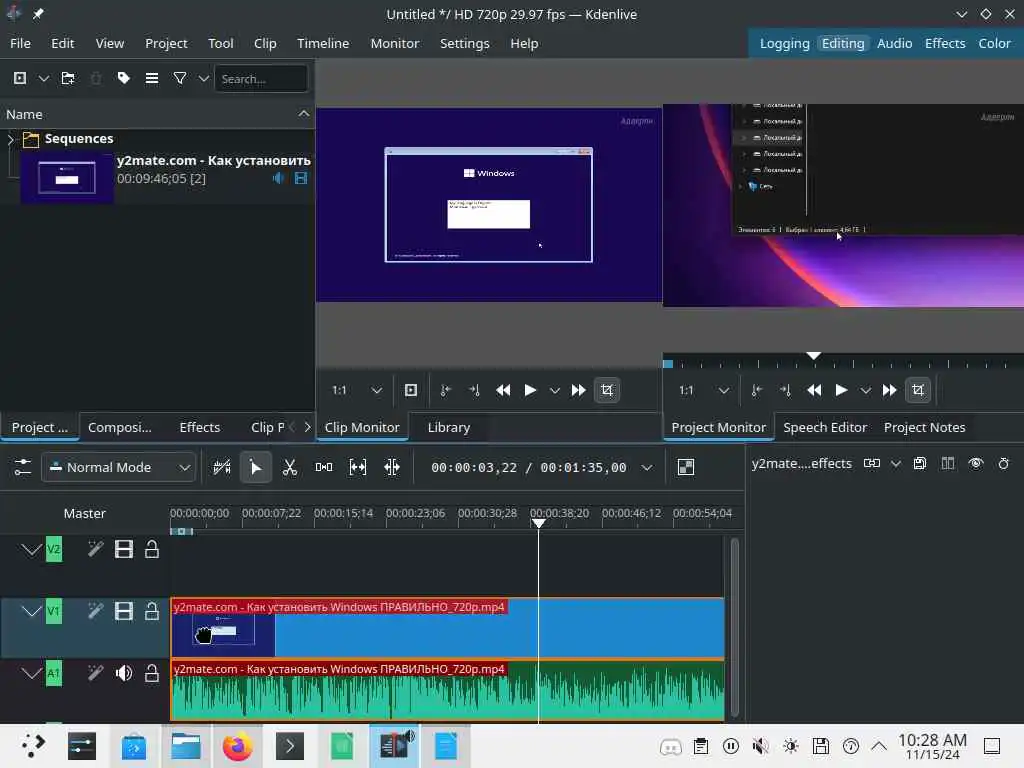Activate the Selection arrow tool
Viewport: 1024px width, 768px height.
pyautogui.click(x=255, y=467)
